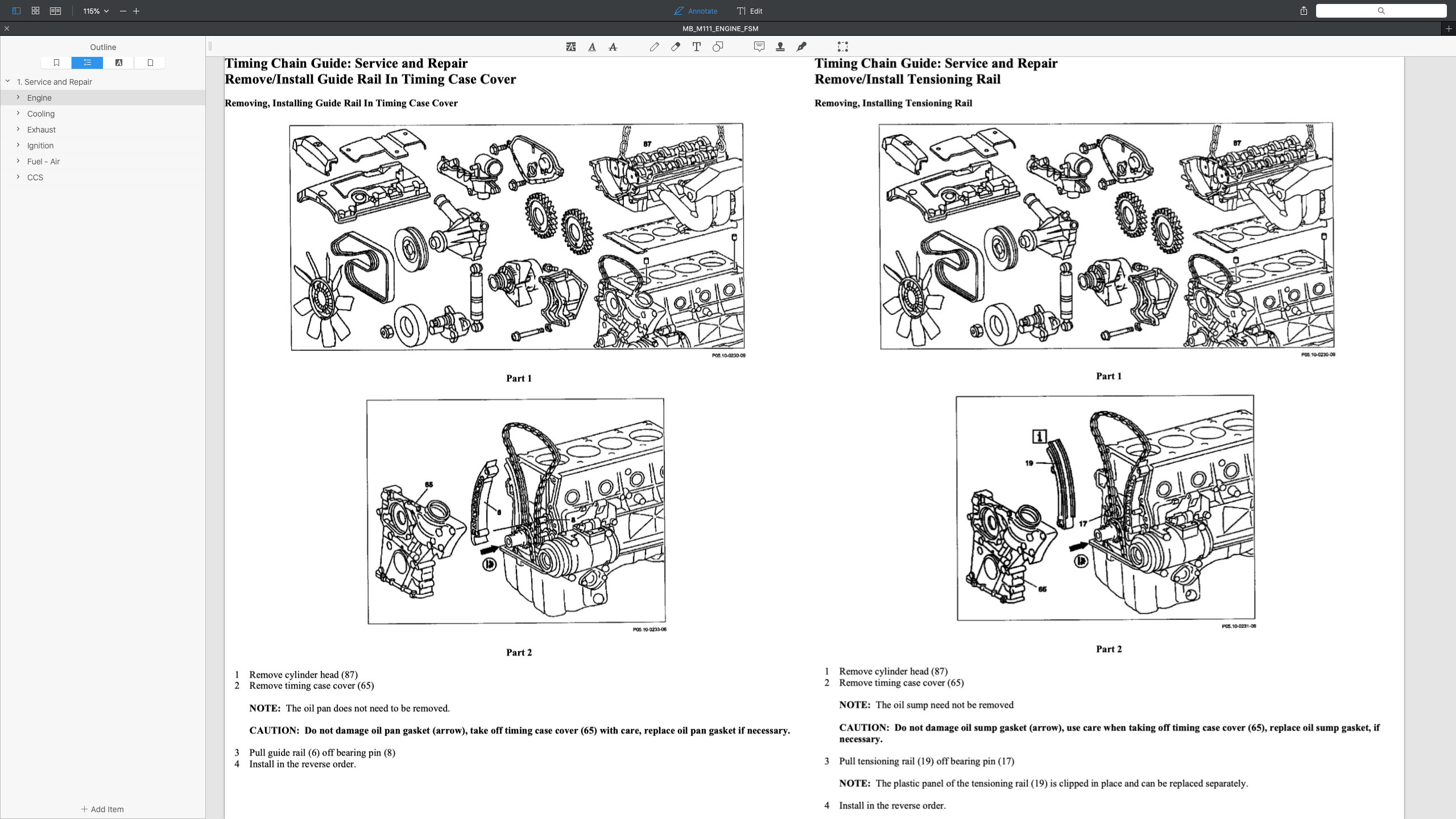The width and height of the screenshot is (1456, 819).
Task: Expand the Exhaust outline item
Action: pos(18,129)
